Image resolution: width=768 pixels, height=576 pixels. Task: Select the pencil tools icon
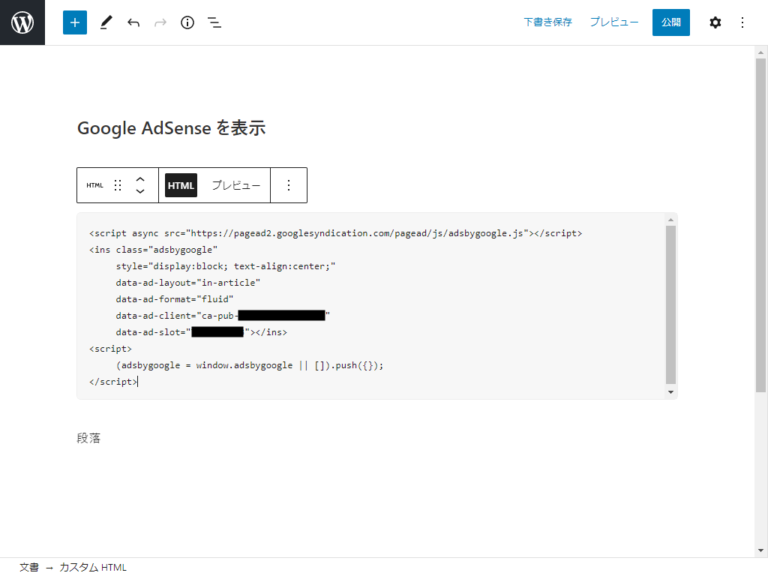pyautogui.click(x=106, y=22)
